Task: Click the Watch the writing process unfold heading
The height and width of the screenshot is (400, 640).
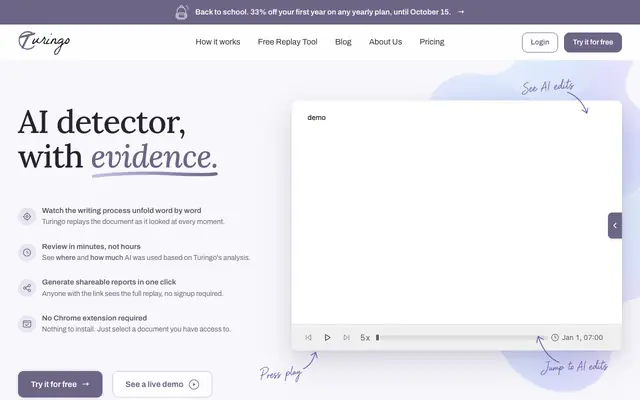Action: pyautogui.click(x=121, y=211)
